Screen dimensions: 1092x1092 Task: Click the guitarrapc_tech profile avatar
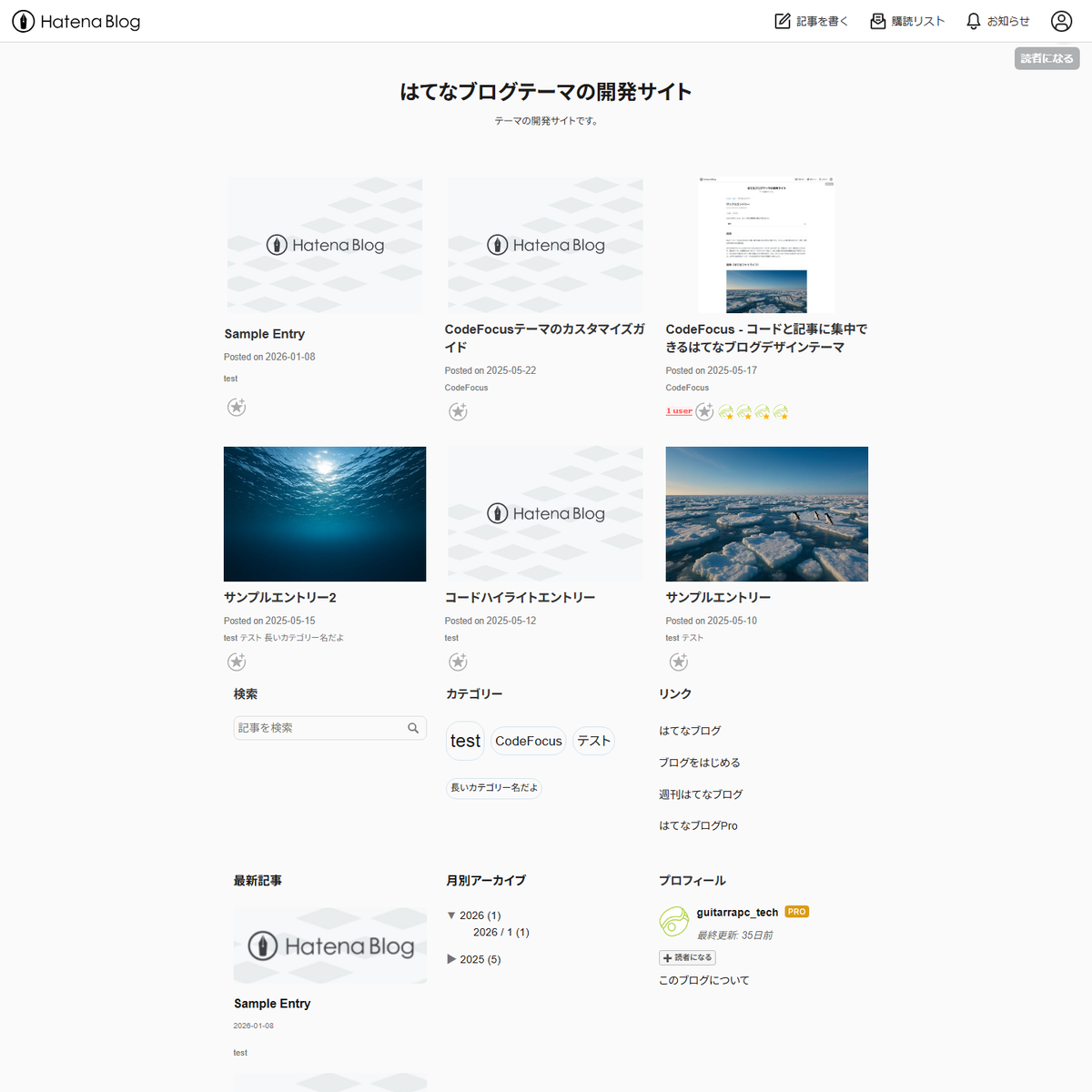click(x=674, y=922)
